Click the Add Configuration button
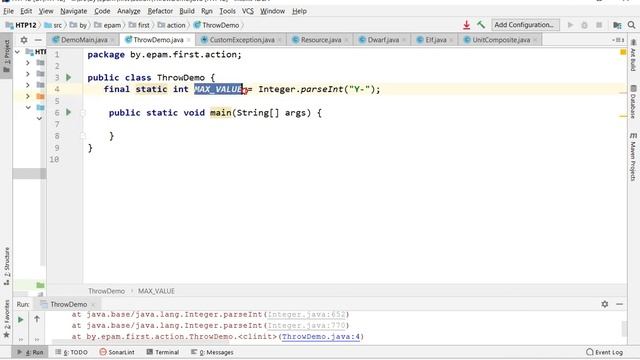 pos(525,25)
